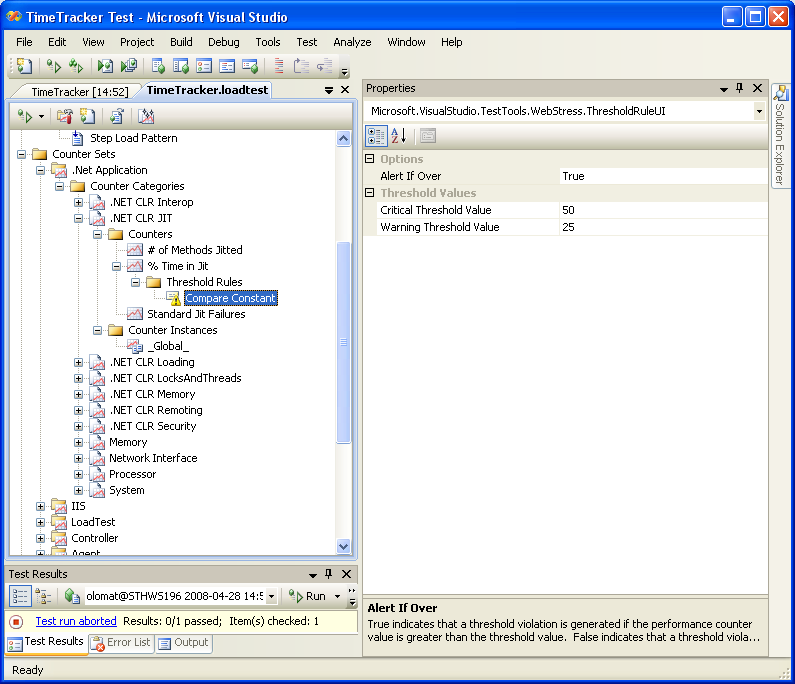Select the Compare Constant threshold rule
Image resolution: width=795 pixels, height=684 pixels.
pos(231,298)
